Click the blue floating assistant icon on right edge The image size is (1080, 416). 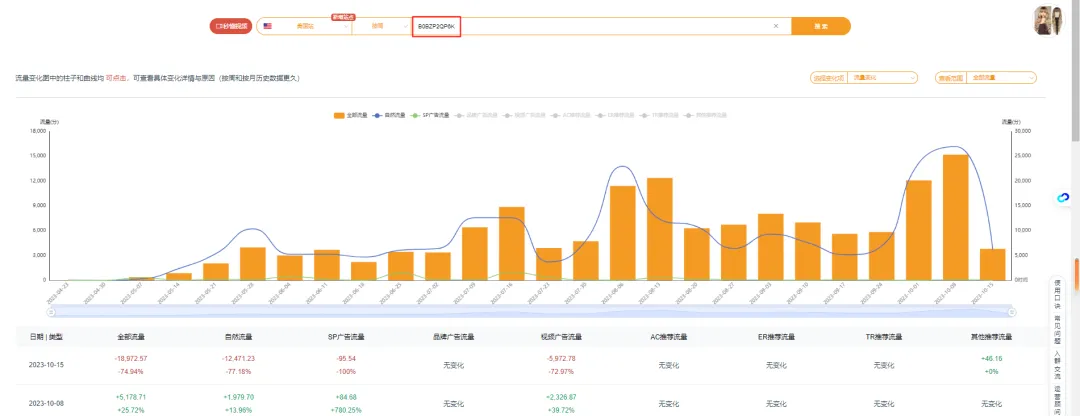click(x=1062, y=198)
